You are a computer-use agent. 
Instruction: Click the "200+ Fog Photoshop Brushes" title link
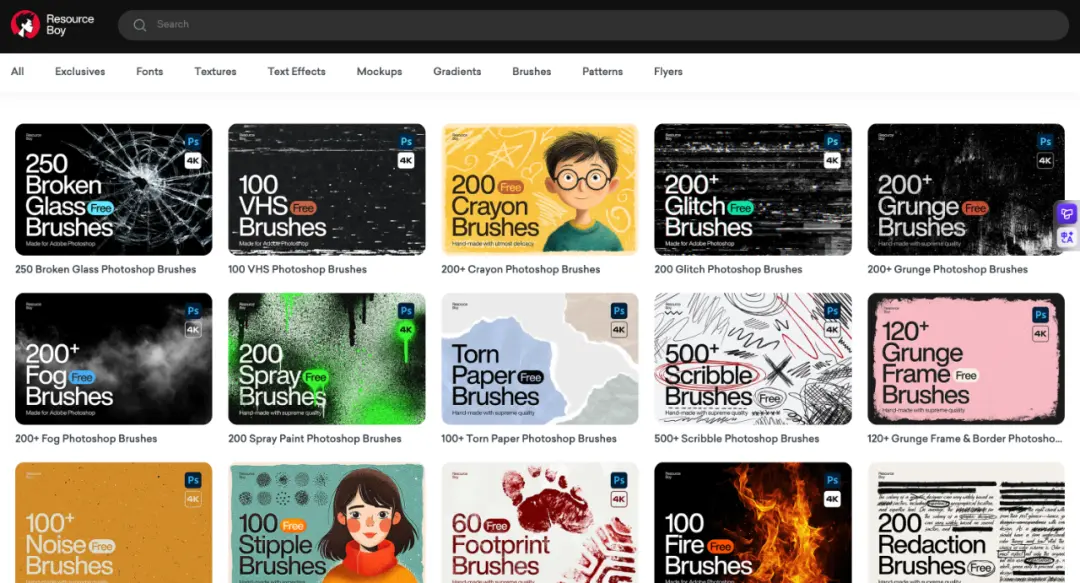[x=86, y=438]
